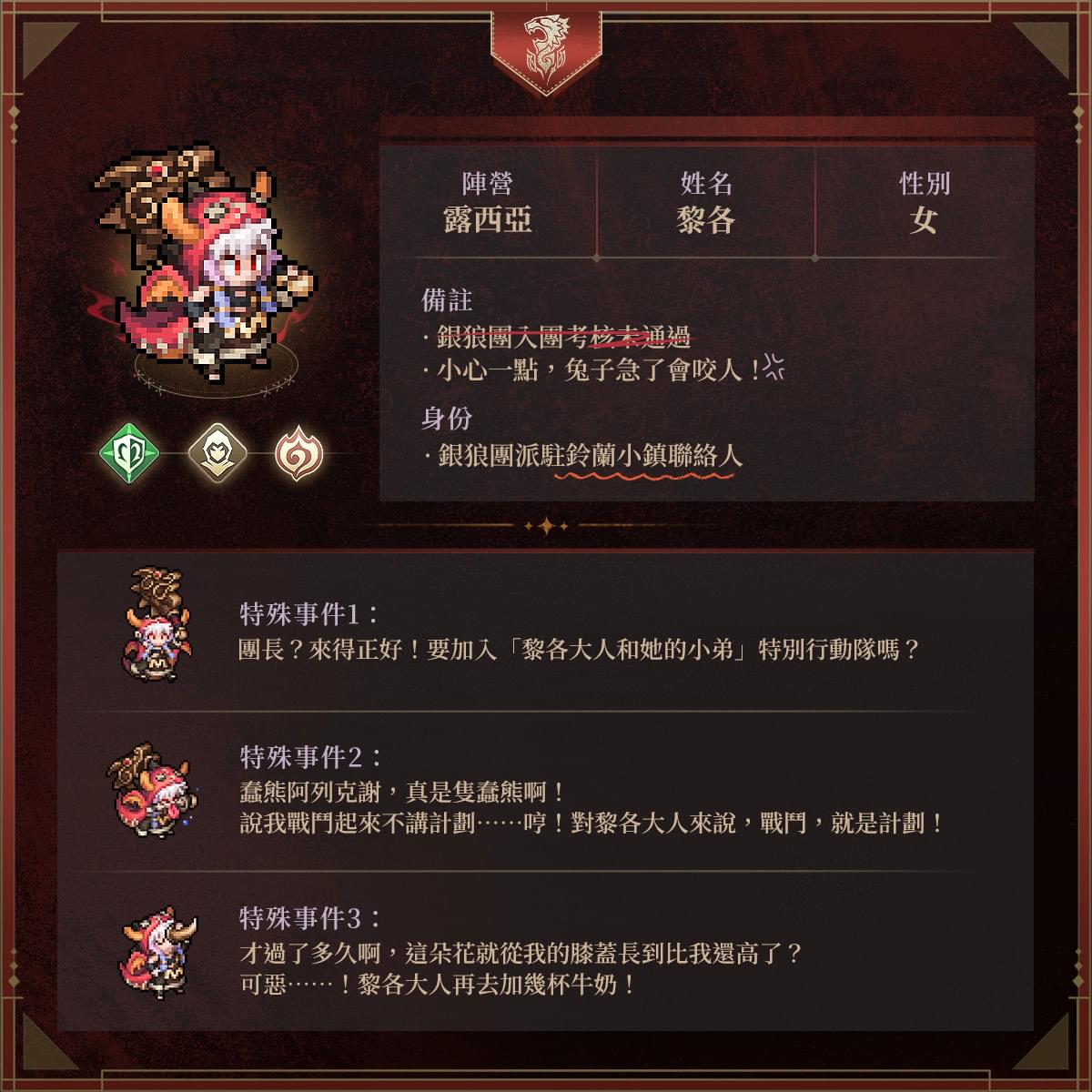Click the 特殊事件2 character sprite
Screen dimensions: 1092x1092
coord(151,788)
